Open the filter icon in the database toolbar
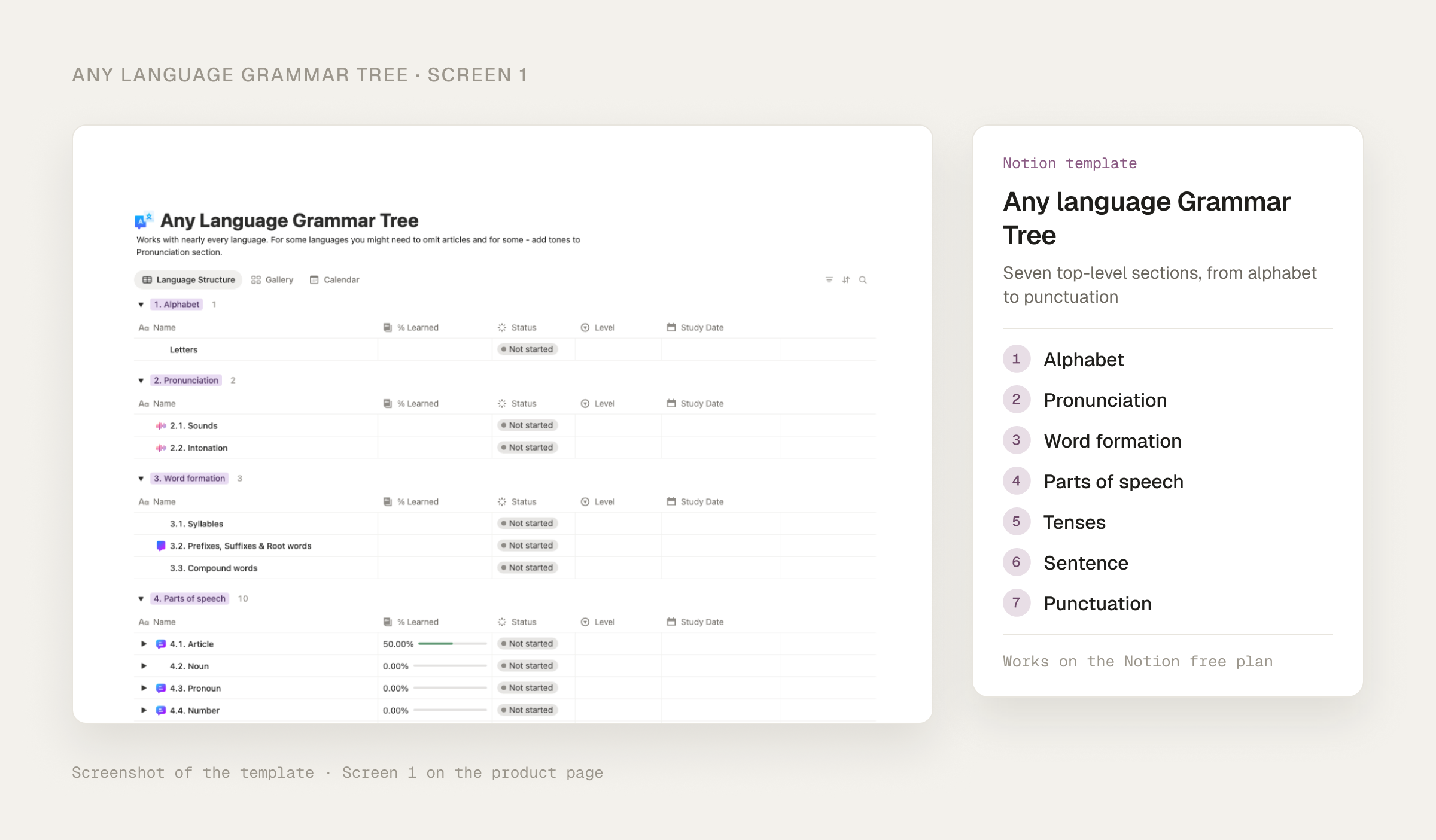The height and width of the screenshot is (840, 1436). (x=829, y=279)
